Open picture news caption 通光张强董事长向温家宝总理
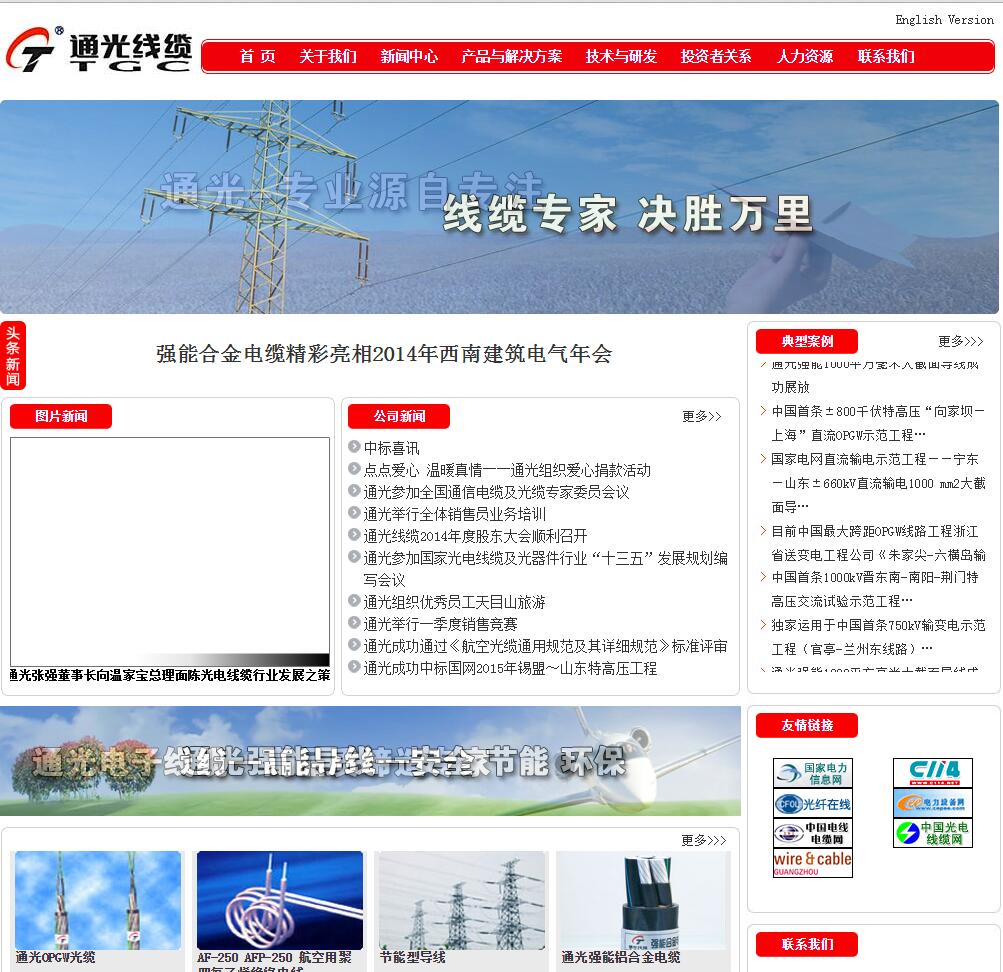This screenshot has height=972, width=1003. [170, 675]
